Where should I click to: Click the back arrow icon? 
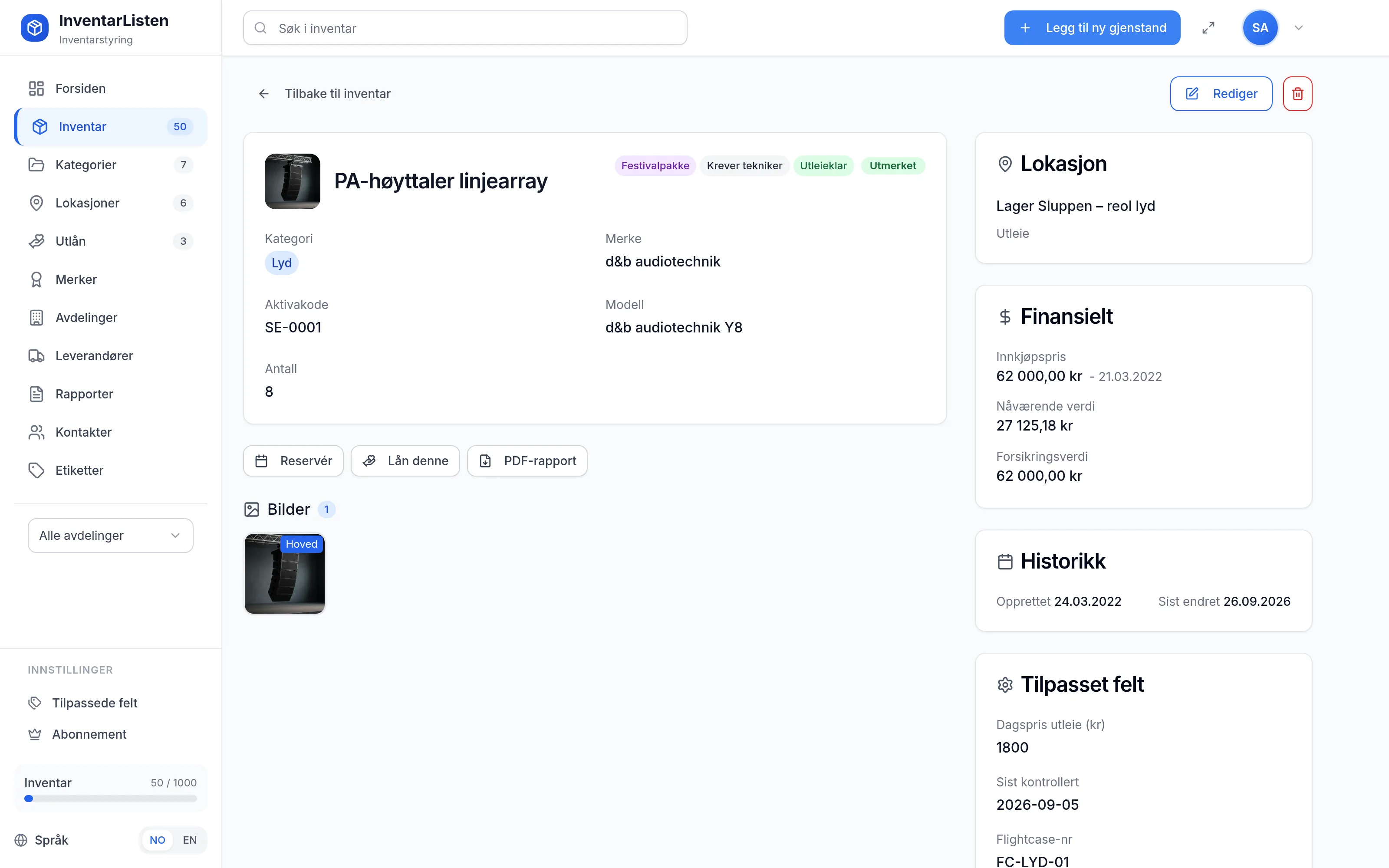coord(263,94)
